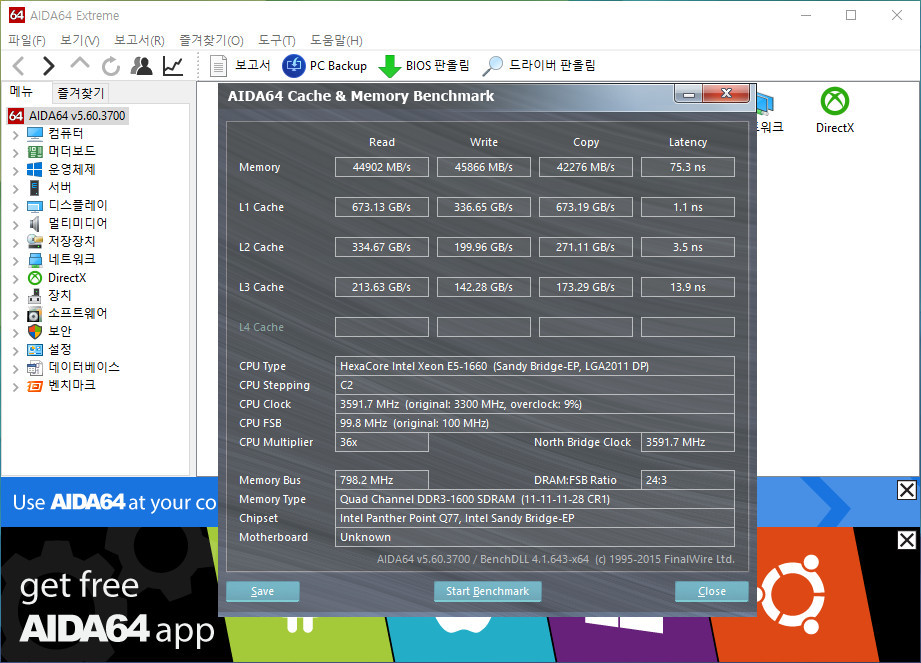Expand the 멀티미디어 tree node
This screenshot has height=663, width=921.
coord(16,225)
